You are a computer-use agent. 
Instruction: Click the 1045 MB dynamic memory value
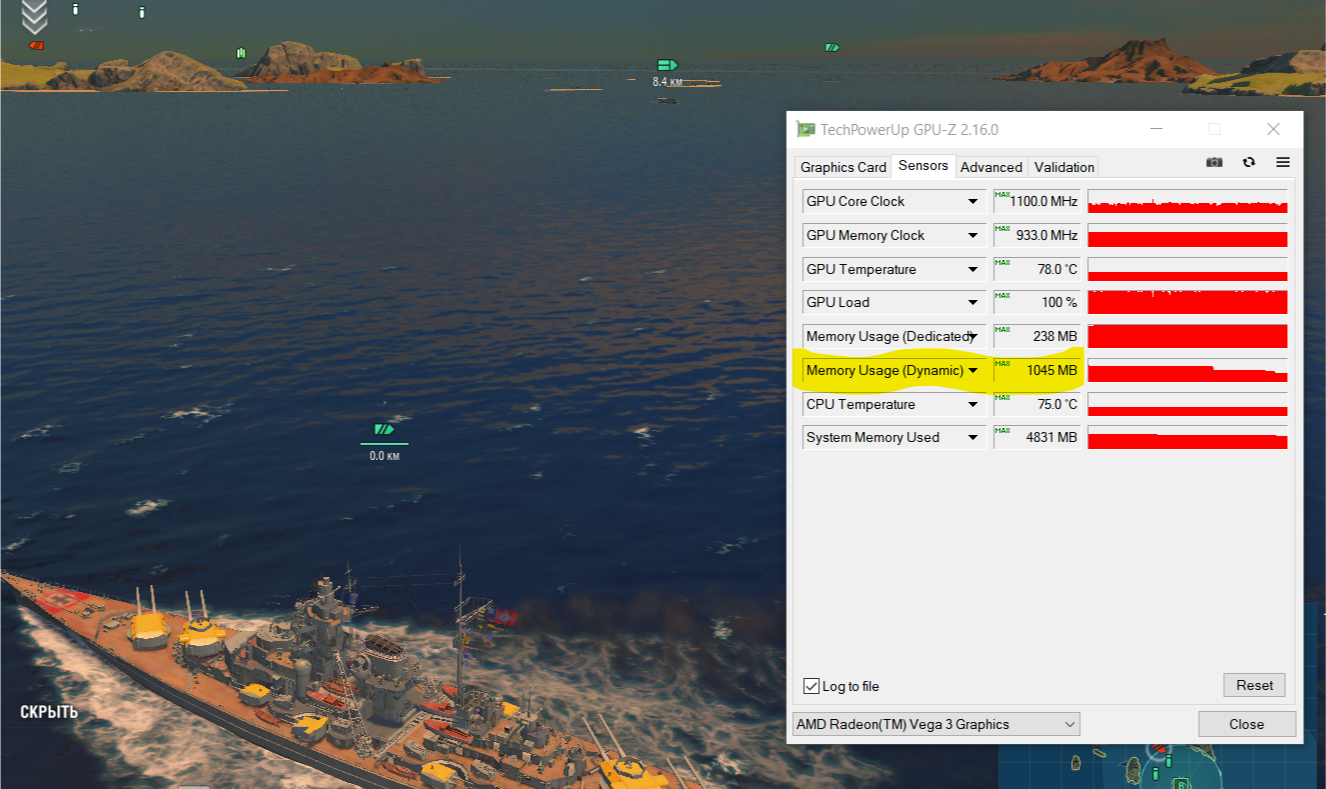tap(1052, 370)
